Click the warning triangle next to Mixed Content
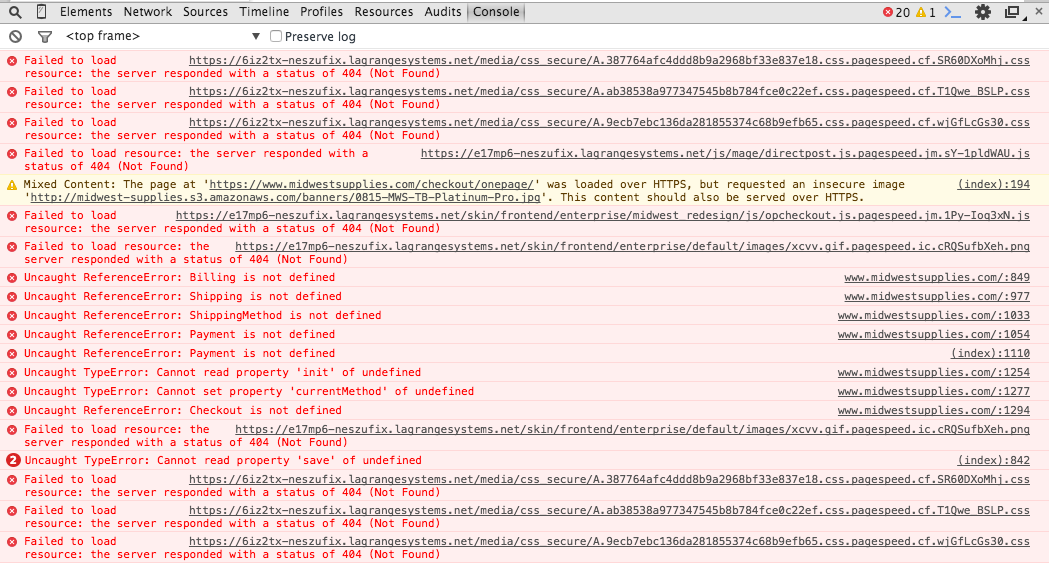1049x564 pixels. [x=12, y=185]
